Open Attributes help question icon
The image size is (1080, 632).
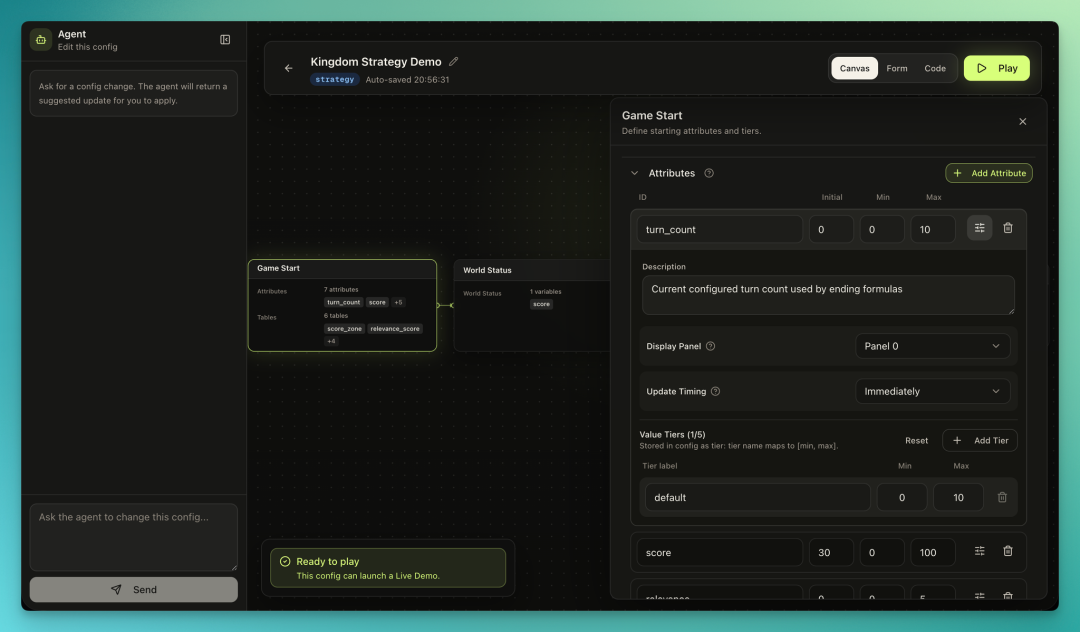709,173
